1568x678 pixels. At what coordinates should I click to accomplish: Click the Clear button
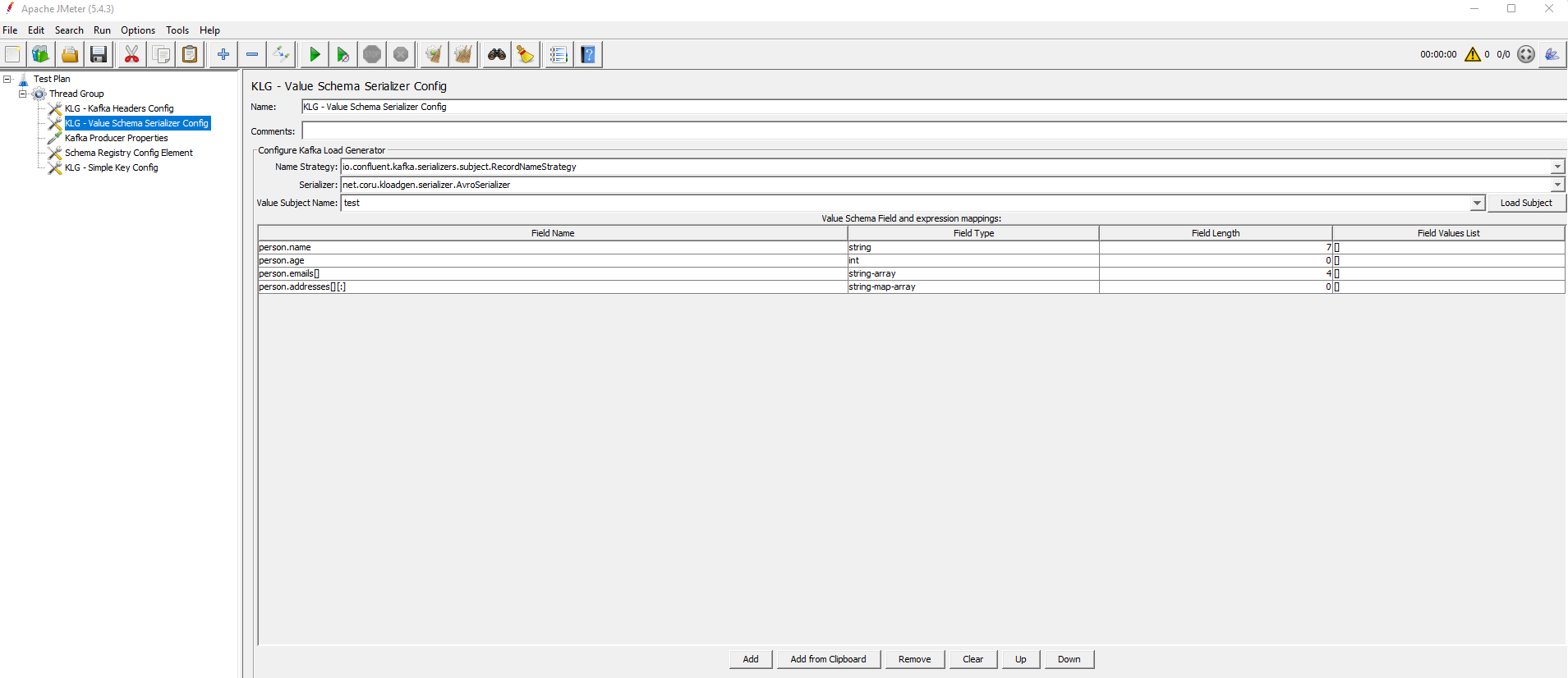(973, 659)
